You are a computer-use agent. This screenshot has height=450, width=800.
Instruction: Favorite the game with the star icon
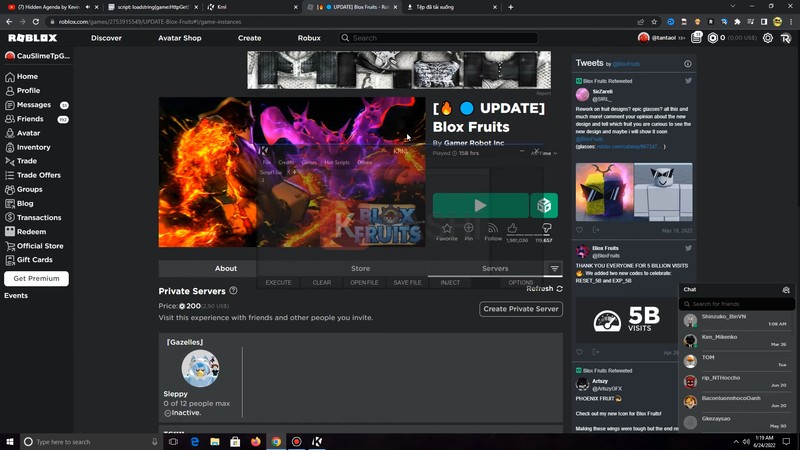point(446,230)
